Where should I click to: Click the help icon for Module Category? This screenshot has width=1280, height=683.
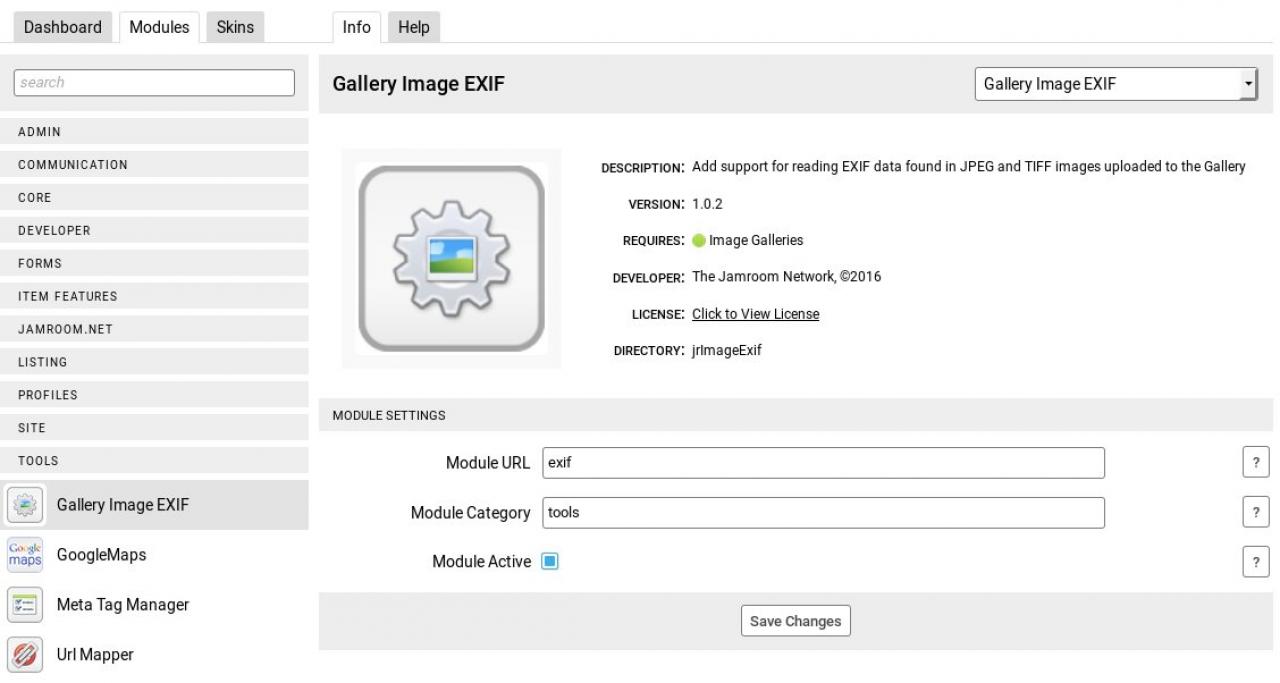tap(1255, 513)
